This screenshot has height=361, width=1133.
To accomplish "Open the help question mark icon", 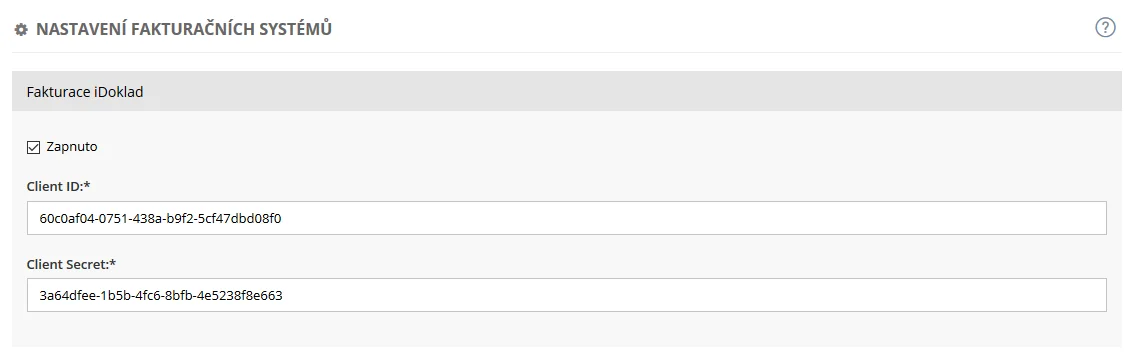I will pyautogui.click(x=1106, y=28).
